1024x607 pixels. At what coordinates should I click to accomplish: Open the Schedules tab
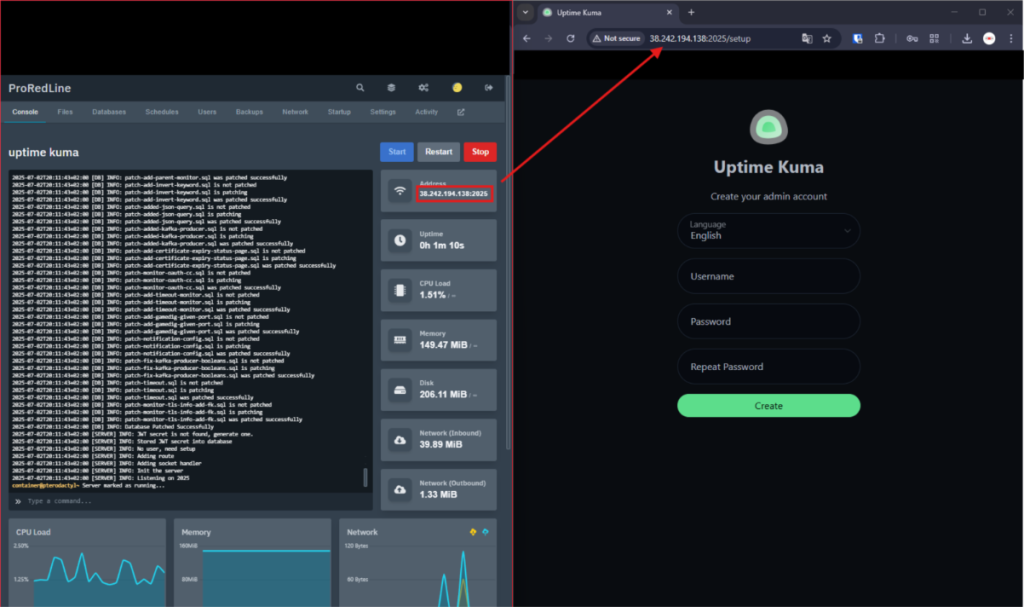(x=162, y=112)
